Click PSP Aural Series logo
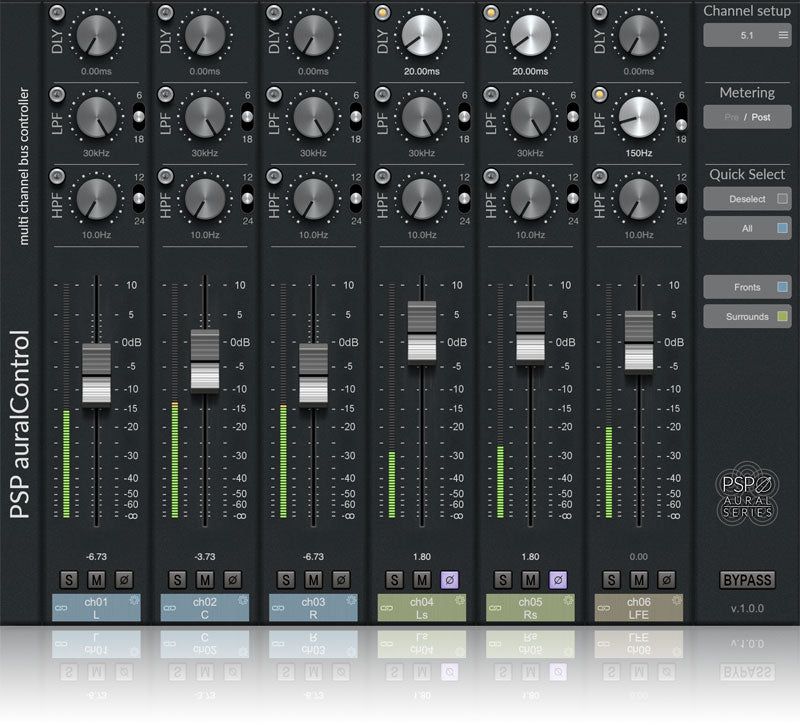Viewport: 800px width, 726px height. coord(747,494)
